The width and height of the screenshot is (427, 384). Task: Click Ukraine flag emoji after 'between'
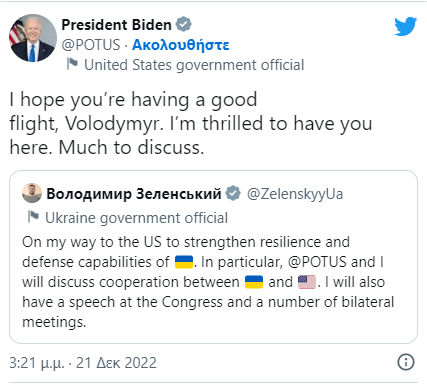[254, 282]
